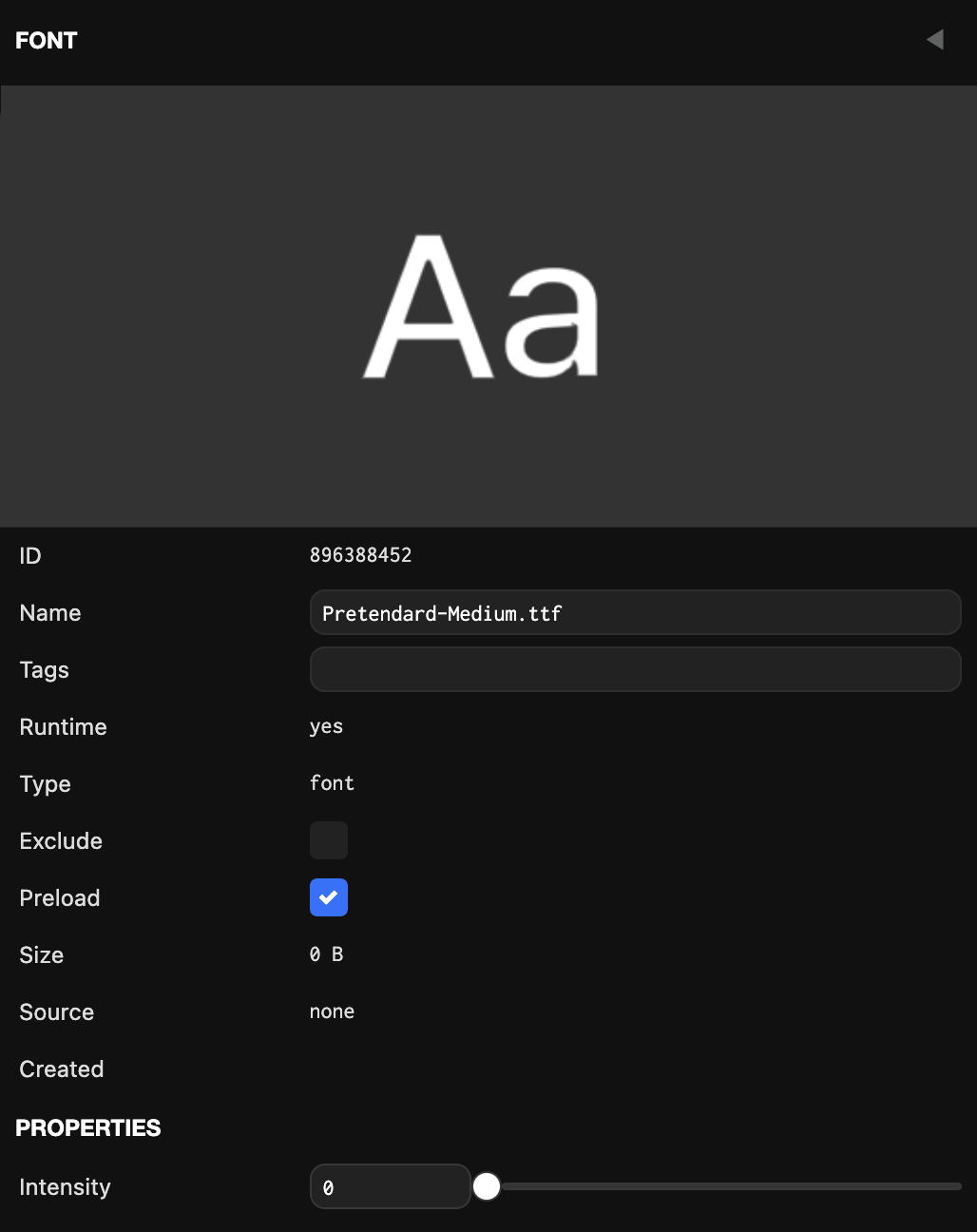This screenshot has width=977, height=1232.
Task: Click the Tags row label
Action: click(x=44, y=669)
